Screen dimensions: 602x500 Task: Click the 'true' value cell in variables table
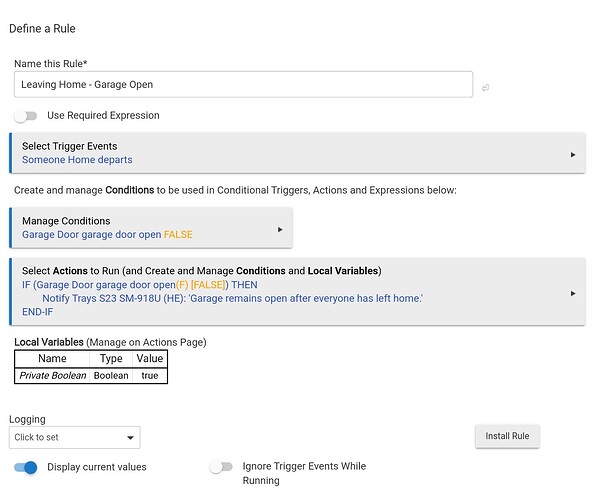(149, 375)
